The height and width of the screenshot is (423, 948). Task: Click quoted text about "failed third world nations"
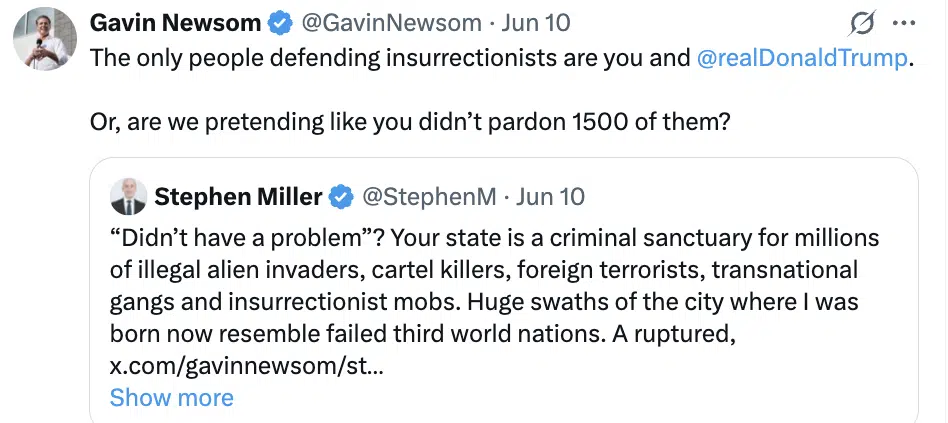(x=423, y=334)
